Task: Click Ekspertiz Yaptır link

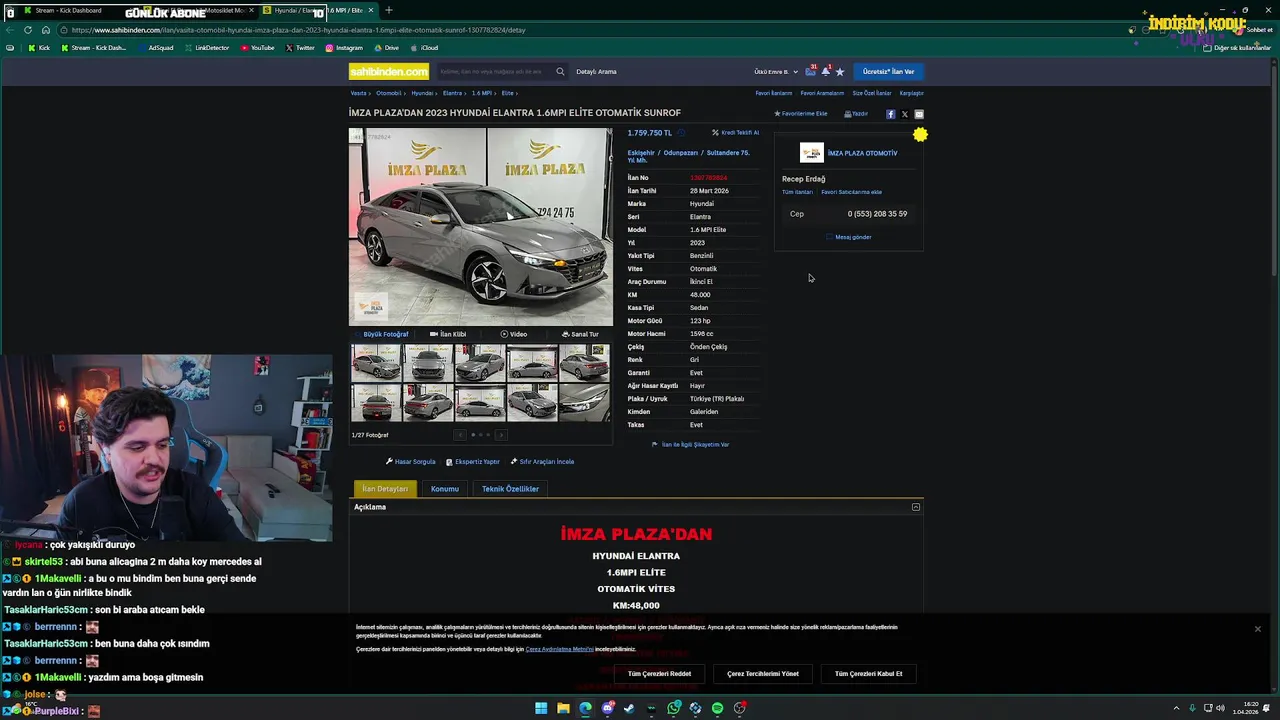Action: pos(473,462)
